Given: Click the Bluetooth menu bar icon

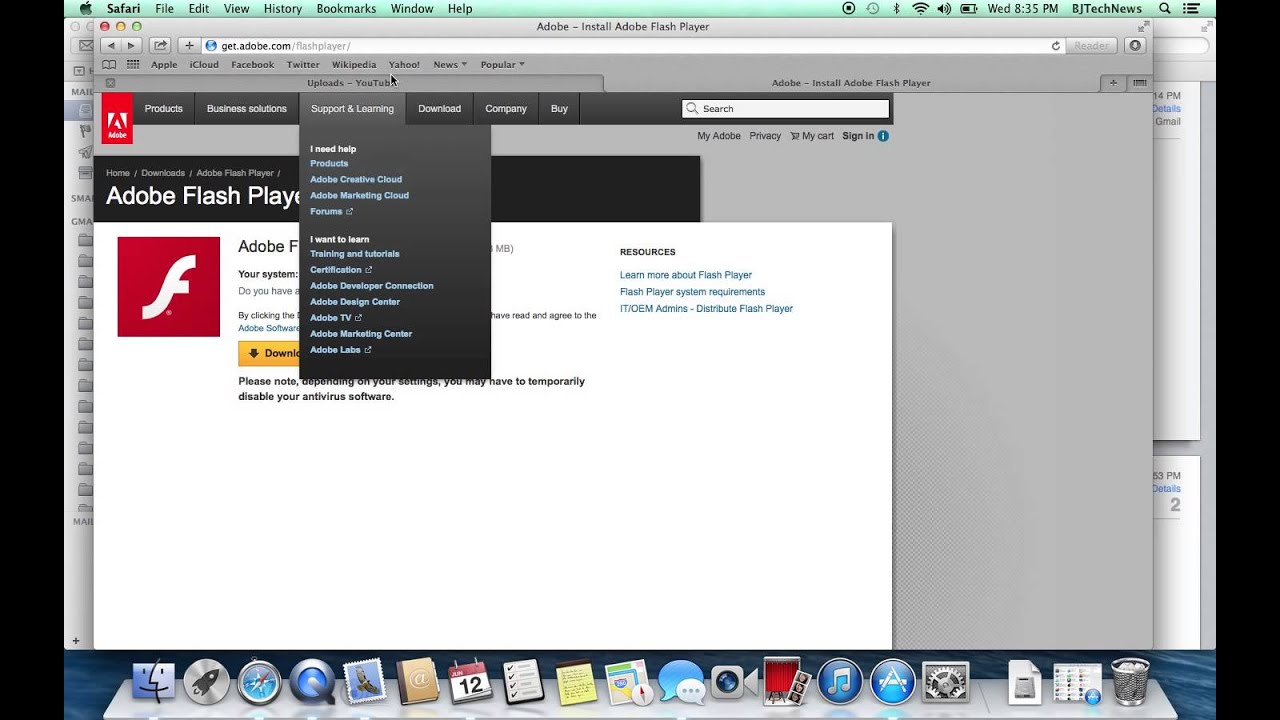Looking at the screenshot, I should tap(896, 8).
